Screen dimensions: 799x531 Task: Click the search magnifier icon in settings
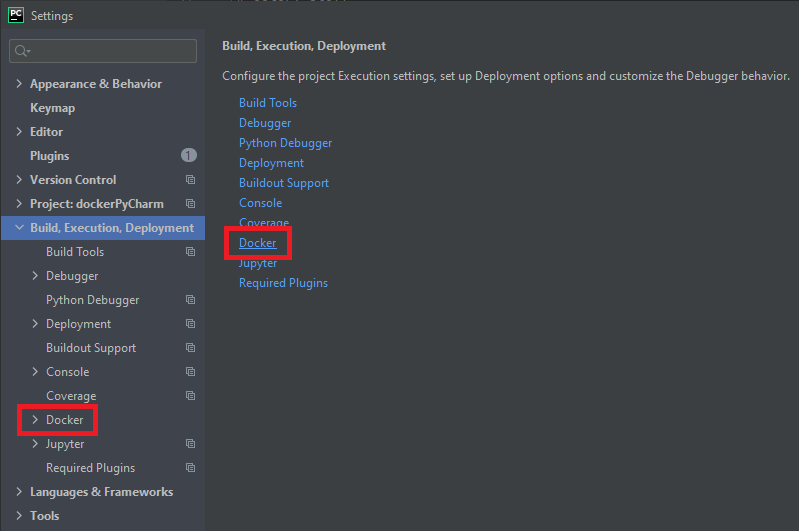(22, 51)
